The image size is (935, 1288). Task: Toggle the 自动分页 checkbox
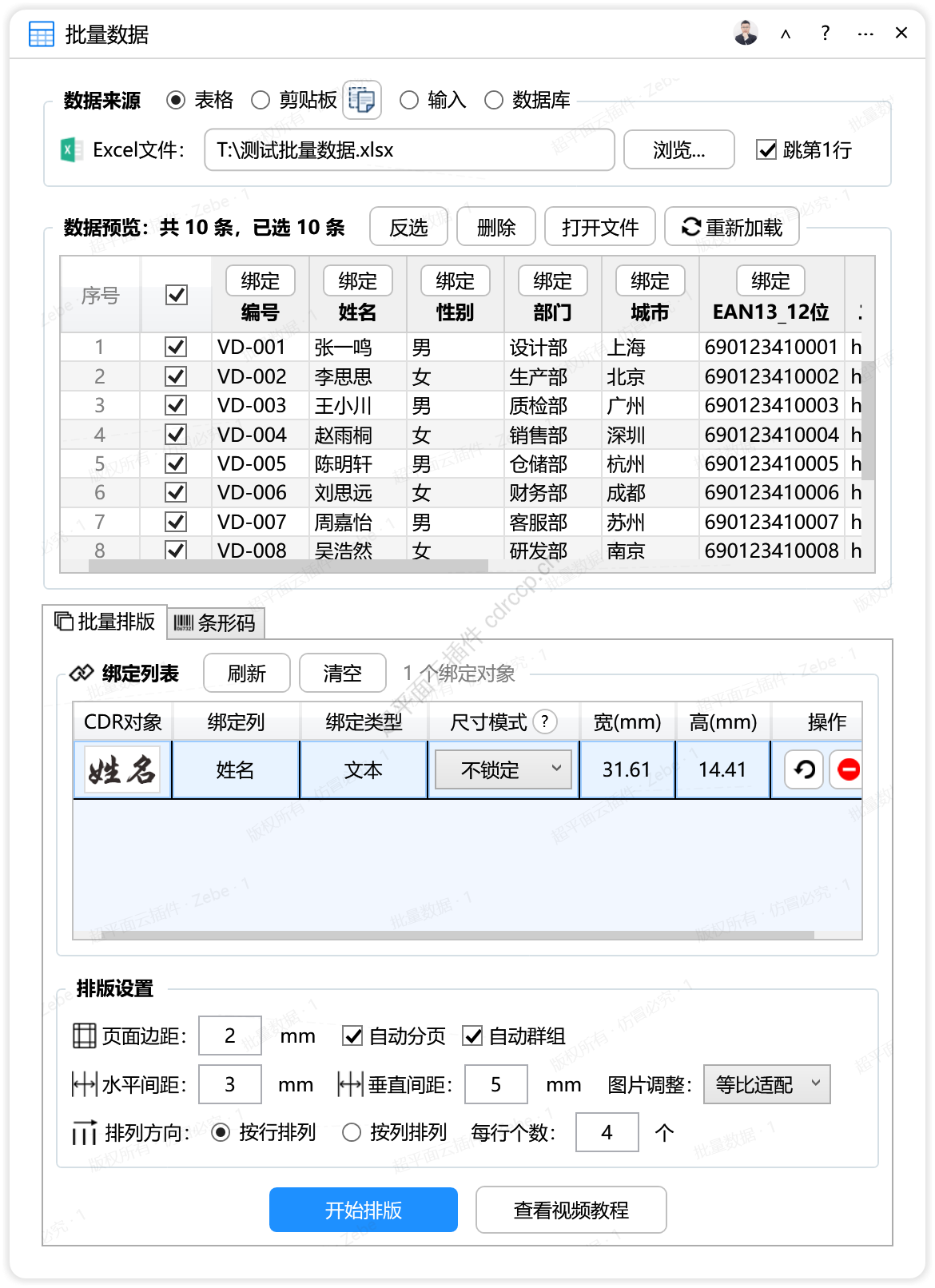point(352,1036)
